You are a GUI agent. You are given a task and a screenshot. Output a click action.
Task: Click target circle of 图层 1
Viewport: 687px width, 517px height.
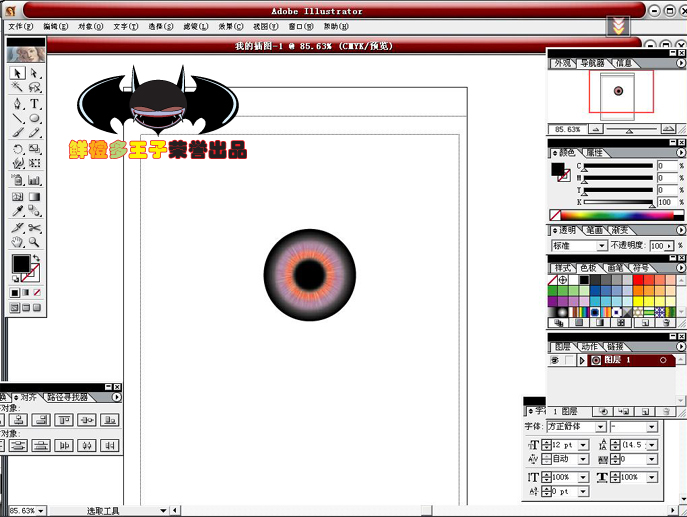tap(663, 360)
